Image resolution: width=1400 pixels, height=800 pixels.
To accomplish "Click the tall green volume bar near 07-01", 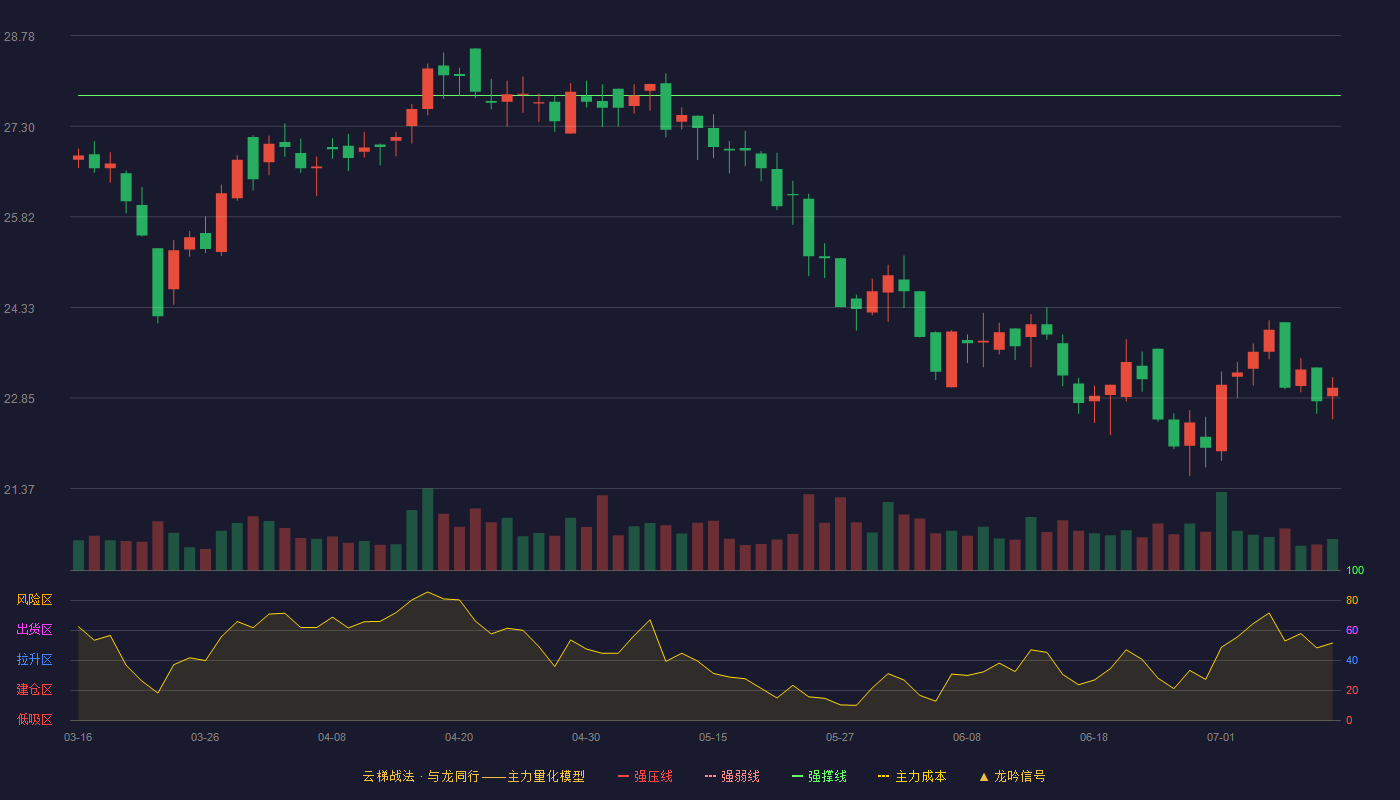I will [x=1221, y=531].
